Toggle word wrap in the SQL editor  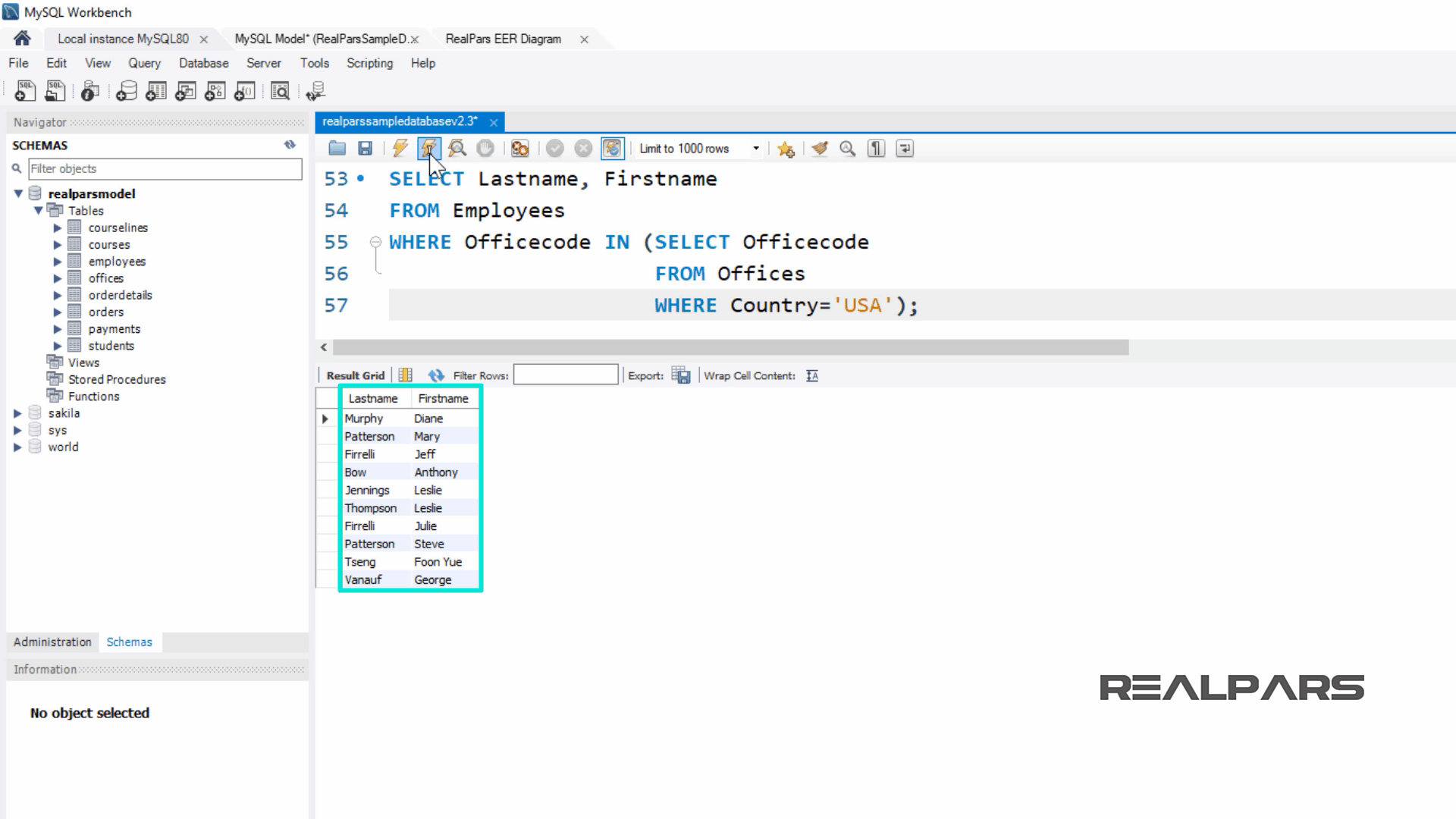tap(904, 149)
